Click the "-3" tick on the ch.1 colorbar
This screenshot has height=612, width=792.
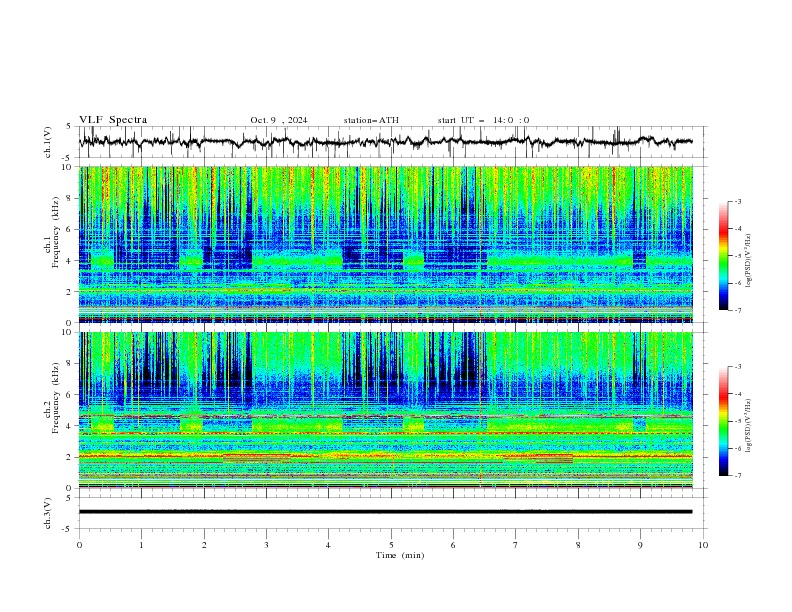[x=737, y=201]
